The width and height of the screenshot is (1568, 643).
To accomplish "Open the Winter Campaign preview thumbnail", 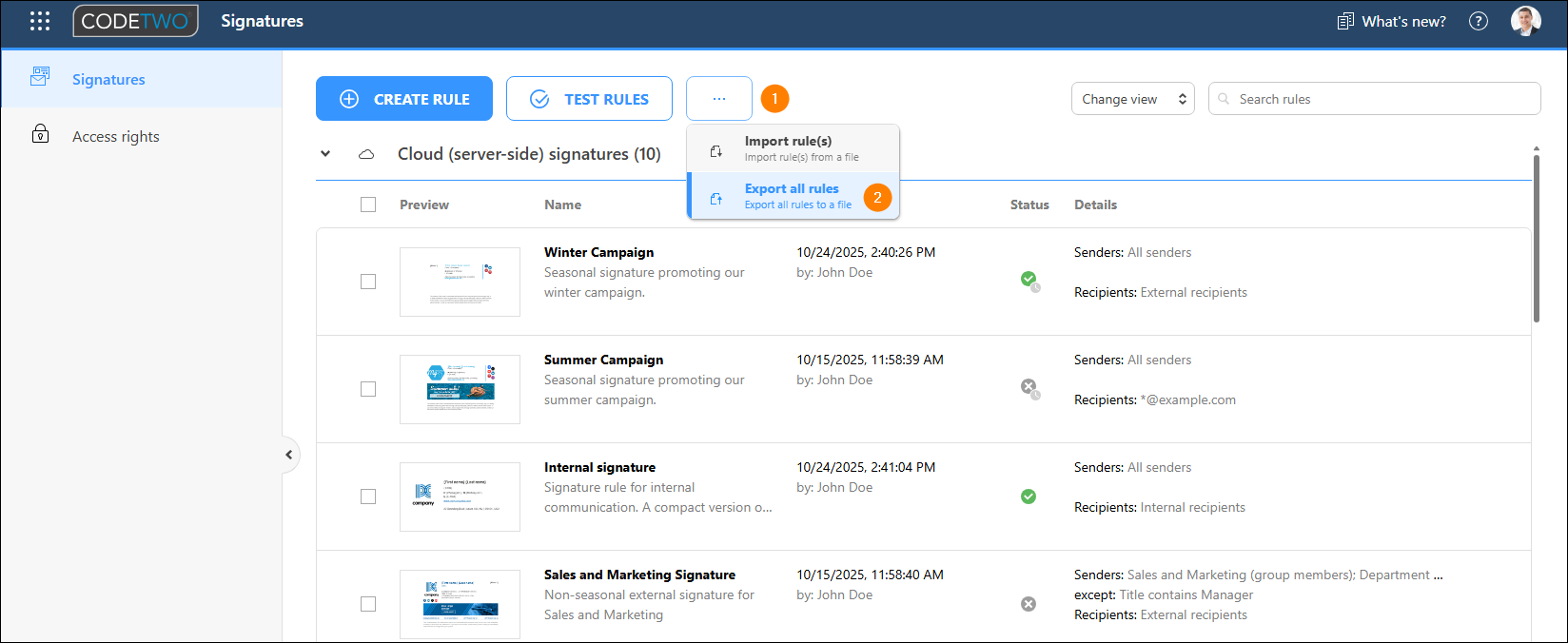I will pyautogui.click(x=460, y=282).
